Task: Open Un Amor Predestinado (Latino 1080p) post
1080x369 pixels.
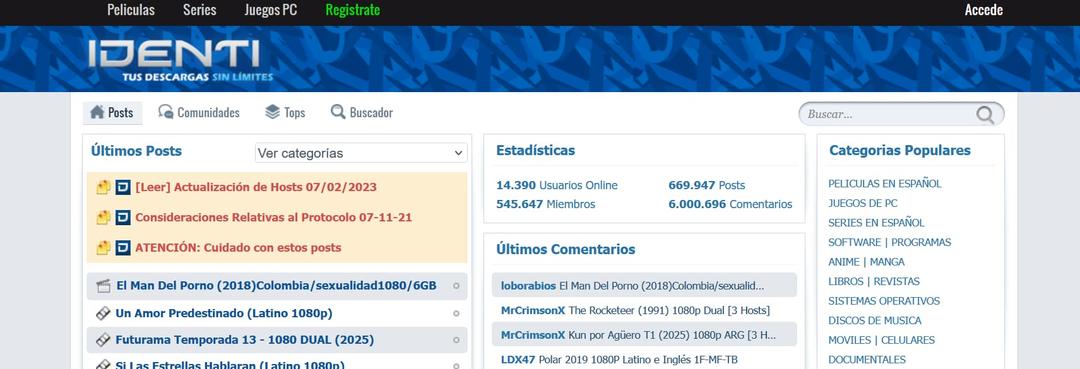Action: (x=224, y=313)
